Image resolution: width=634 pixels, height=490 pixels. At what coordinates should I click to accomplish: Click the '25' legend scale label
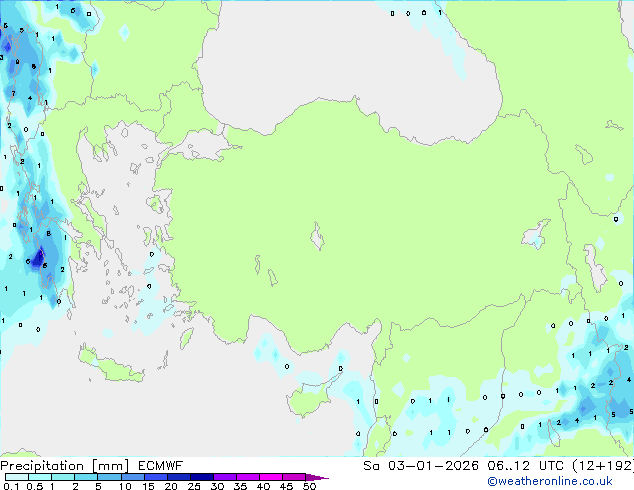click(x=194, y=486)
